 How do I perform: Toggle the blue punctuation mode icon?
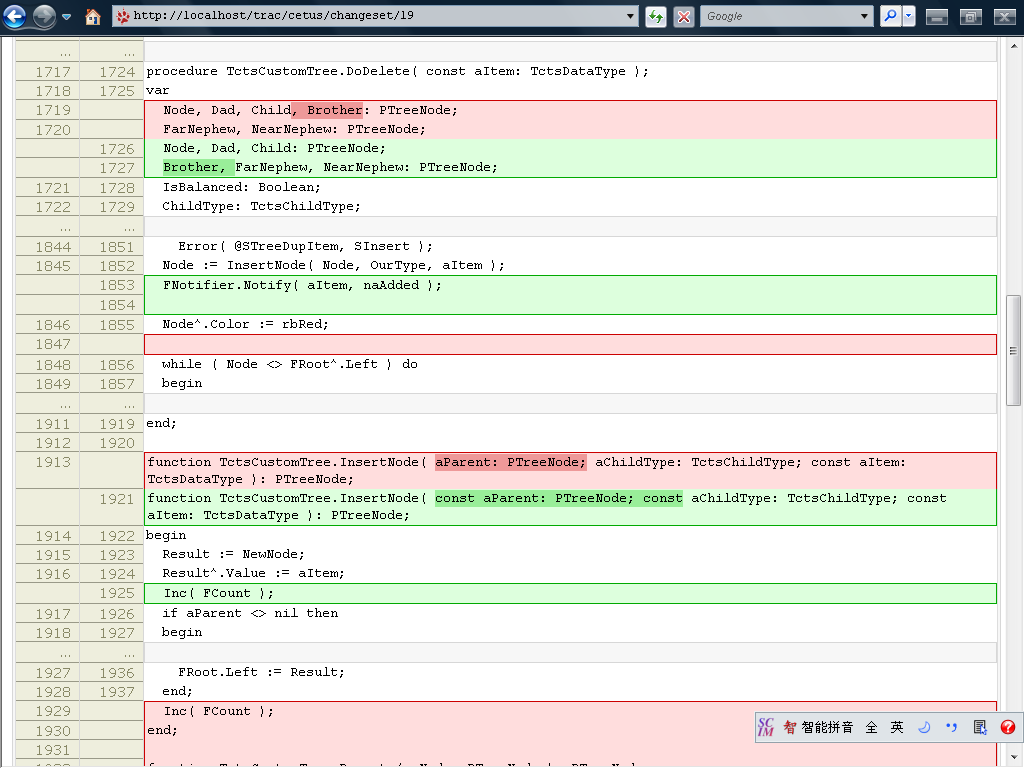[952, 728]
